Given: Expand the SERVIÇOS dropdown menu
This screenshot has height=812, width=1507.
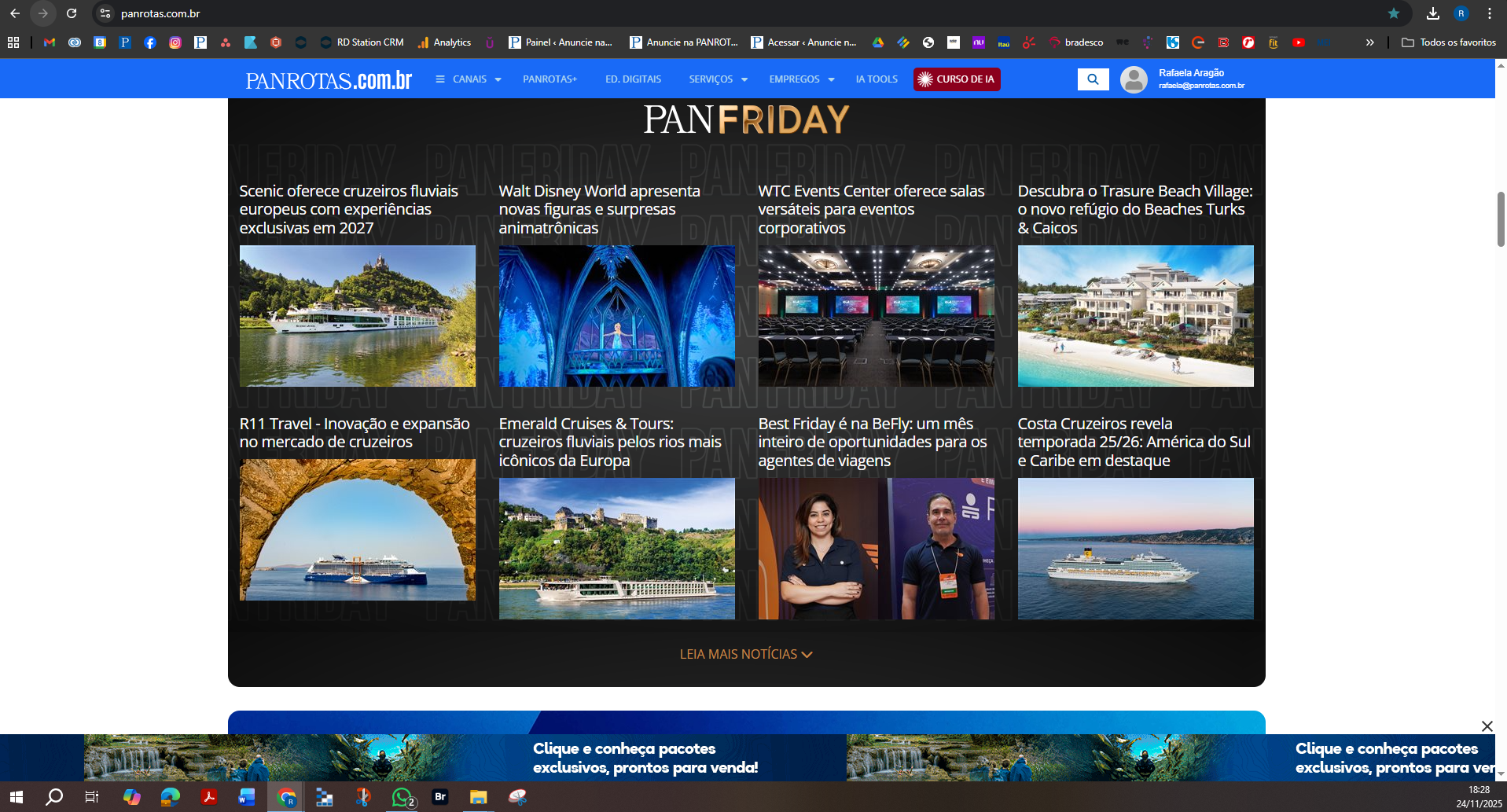Looking at the screenshot, I should click(718, 79).
